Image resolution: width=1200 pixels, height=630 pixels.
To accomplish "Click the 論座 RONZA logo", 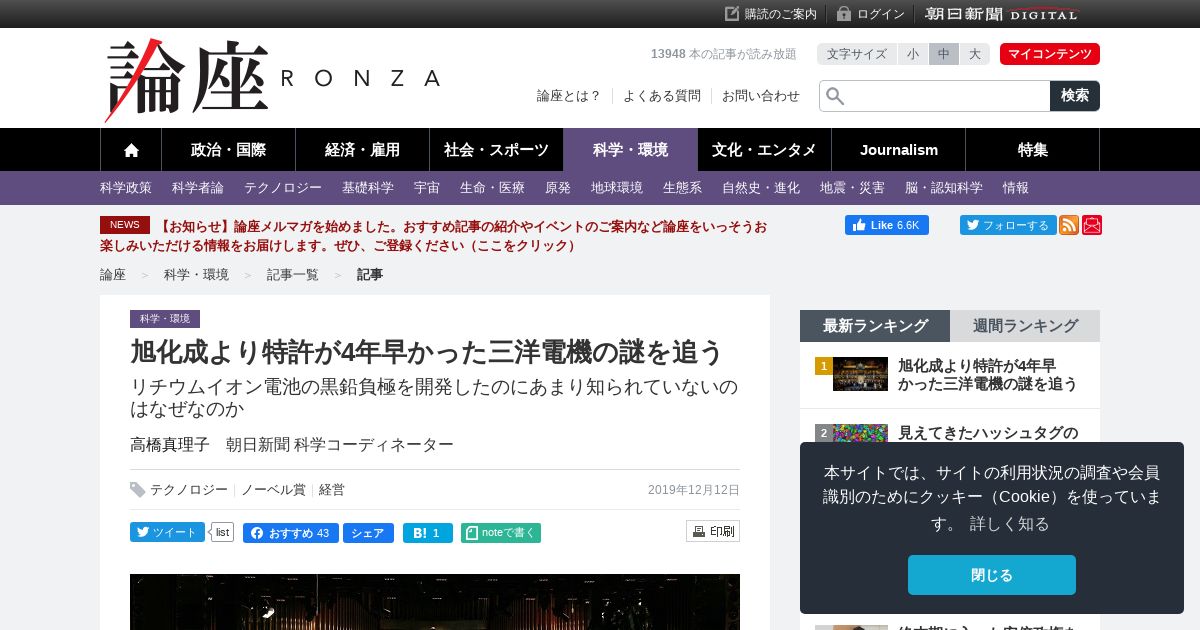I will (x=272, y=80).
